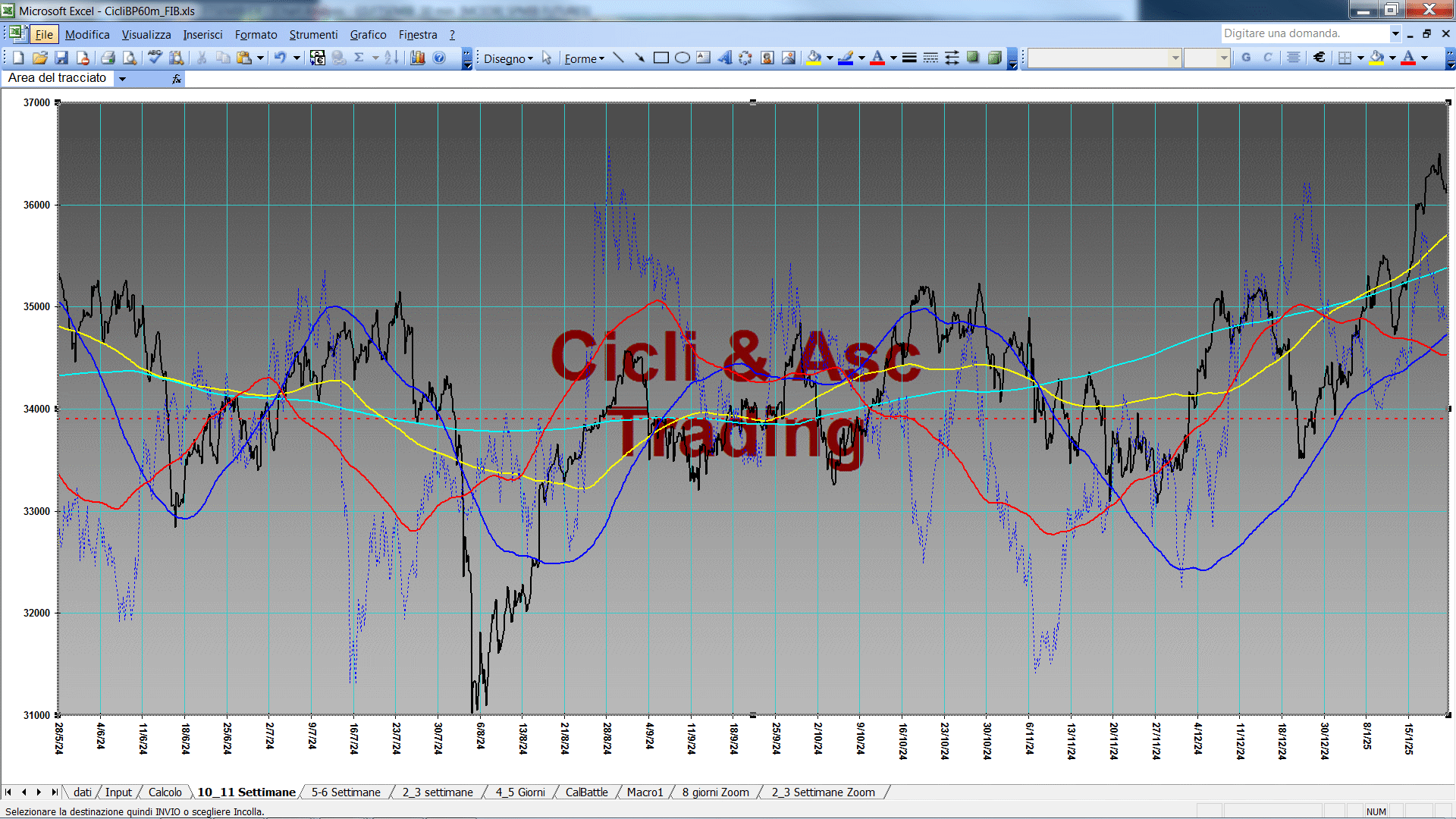This screenshot has width=1456, height=819.
Task: Open Line Style options
Action: tap(909, 58)
